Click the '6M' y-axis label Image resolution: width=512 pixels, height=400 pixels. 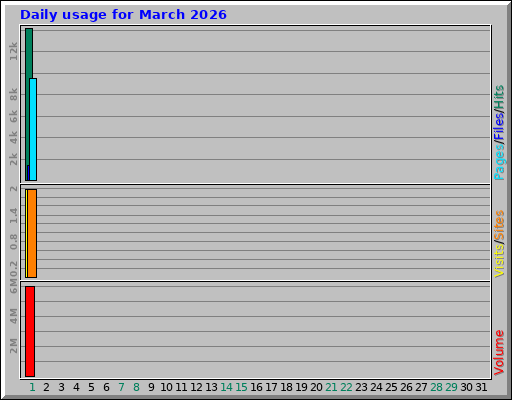click(x=13, y=286)
